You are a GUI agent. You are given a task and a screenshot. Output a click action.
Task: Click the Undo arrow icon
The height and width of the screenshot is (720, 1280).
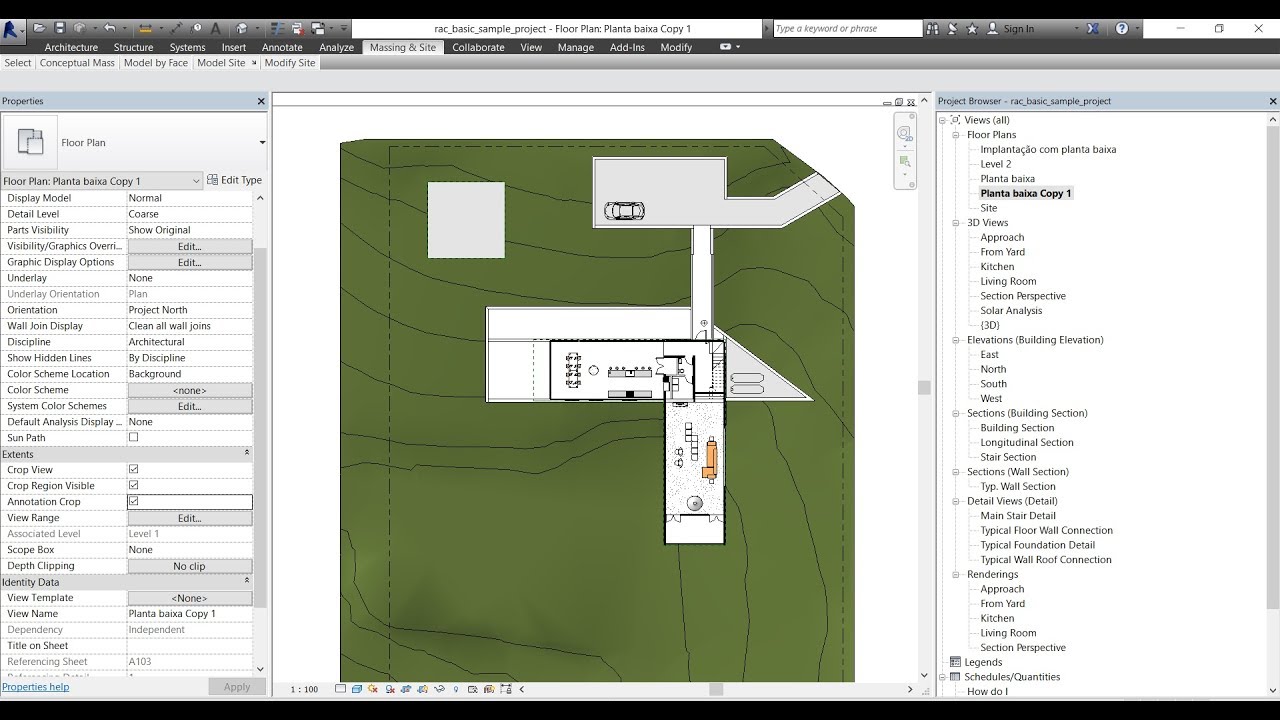(x=110, y=28)
